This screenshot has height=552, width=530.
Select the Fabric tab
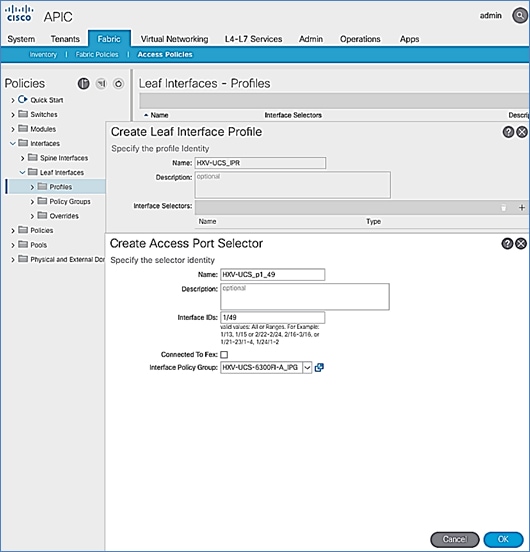click(x=109, y=38)
